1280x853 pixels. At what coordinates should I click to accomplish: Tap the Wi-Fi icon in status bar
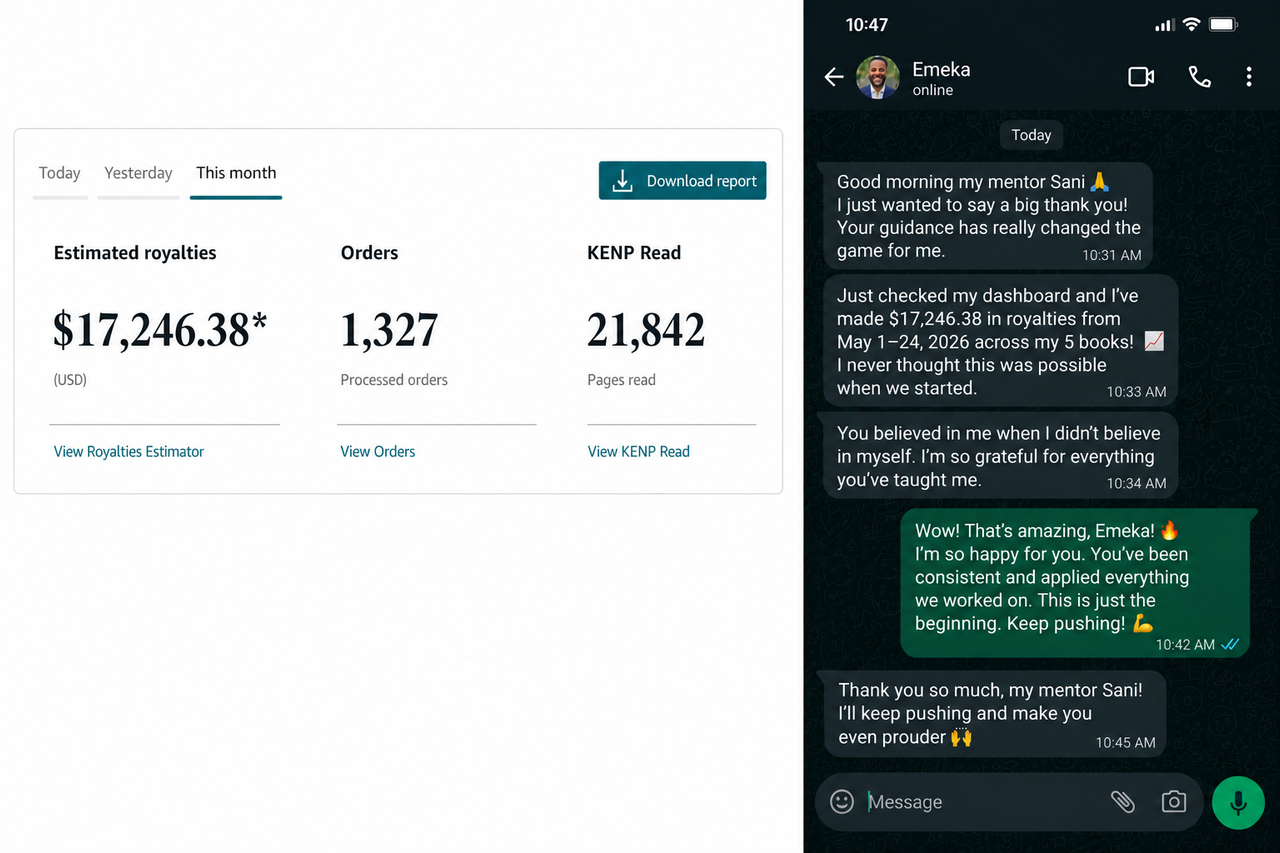(x=1191, y=24)
